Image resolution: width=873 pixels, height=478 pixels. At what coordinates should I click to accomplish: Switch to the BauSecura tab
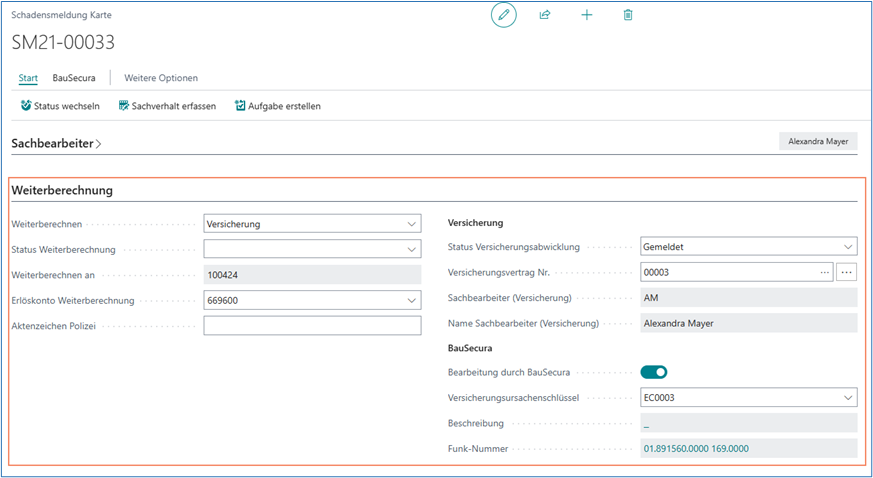[74, 78]
